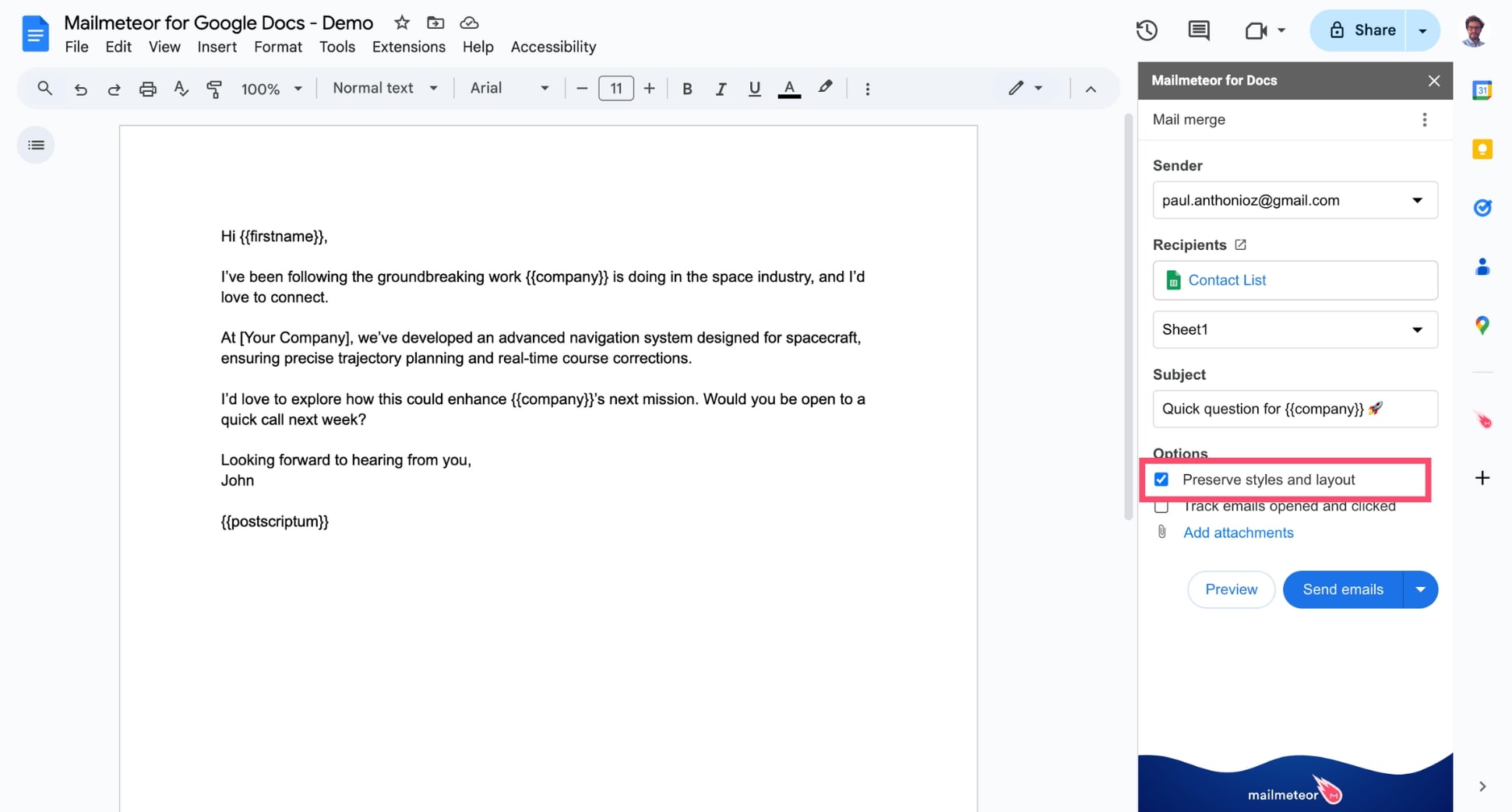This screenshot has width=1512, height=812.
Task: Toggle Preserve styles and layout checkbox
Action: tap(1161, 480)
